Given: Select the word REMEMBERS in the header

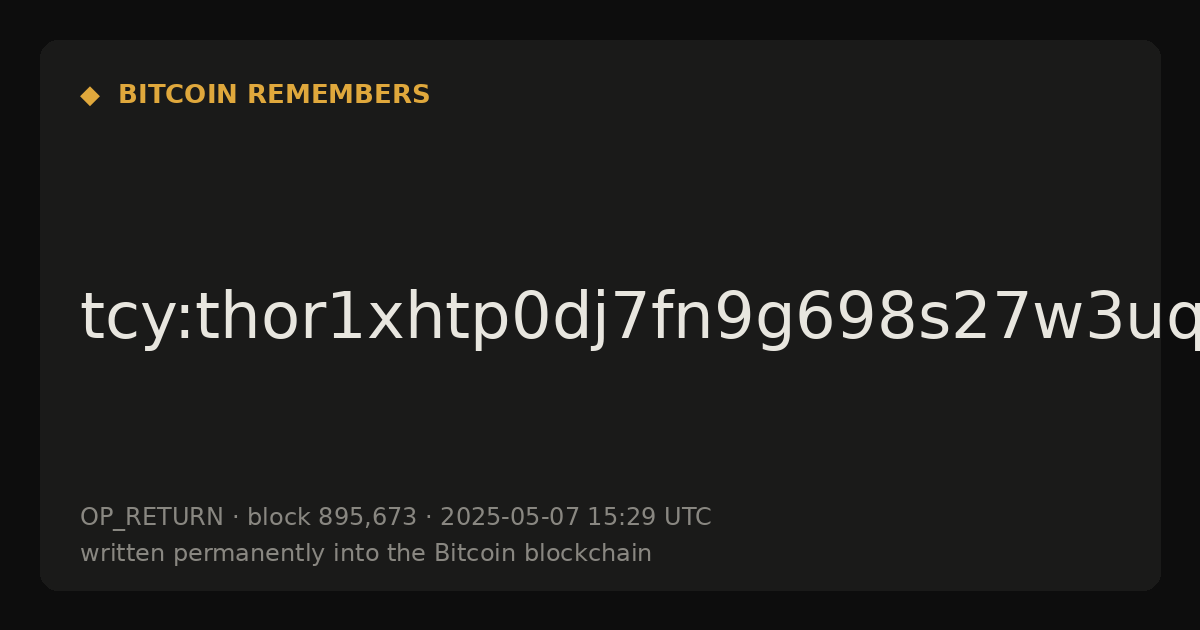Looking at the screenshot, I should point(338,95).
